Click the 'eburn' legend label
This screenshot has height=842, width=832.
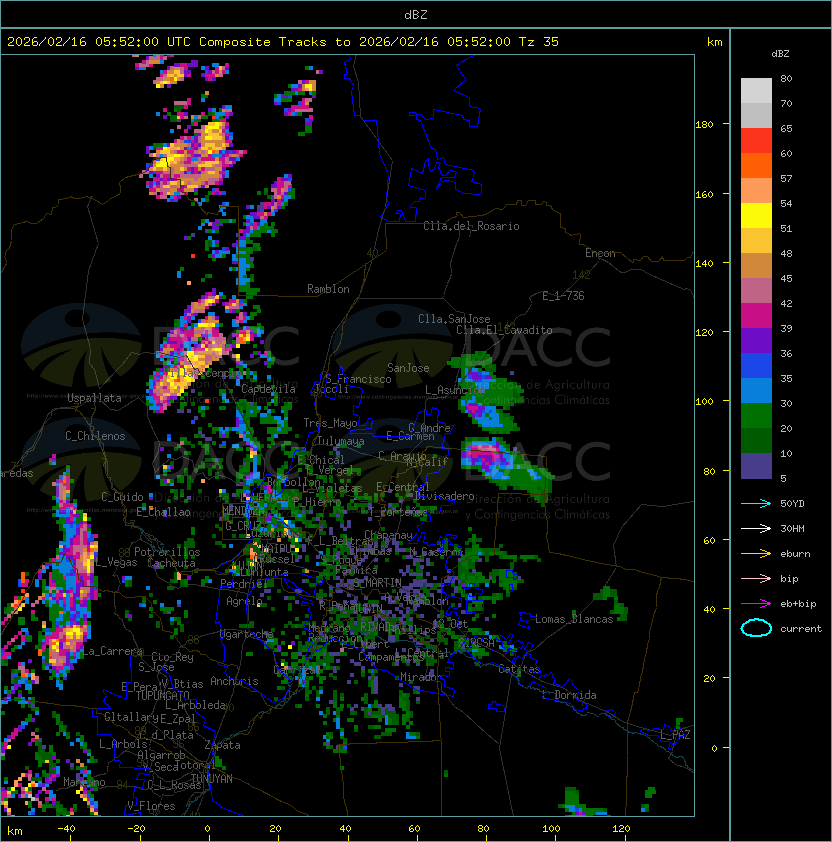795,554
